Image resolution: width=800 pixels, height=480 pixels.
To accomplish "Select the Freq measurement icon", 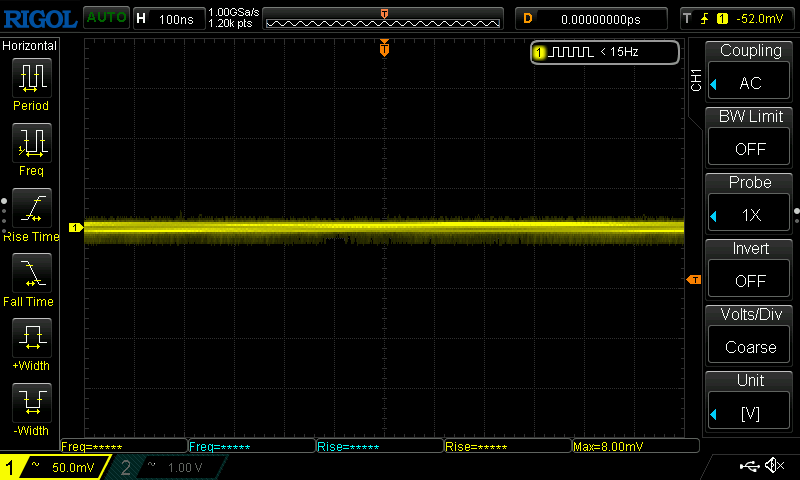I will [x=32, y=143].
